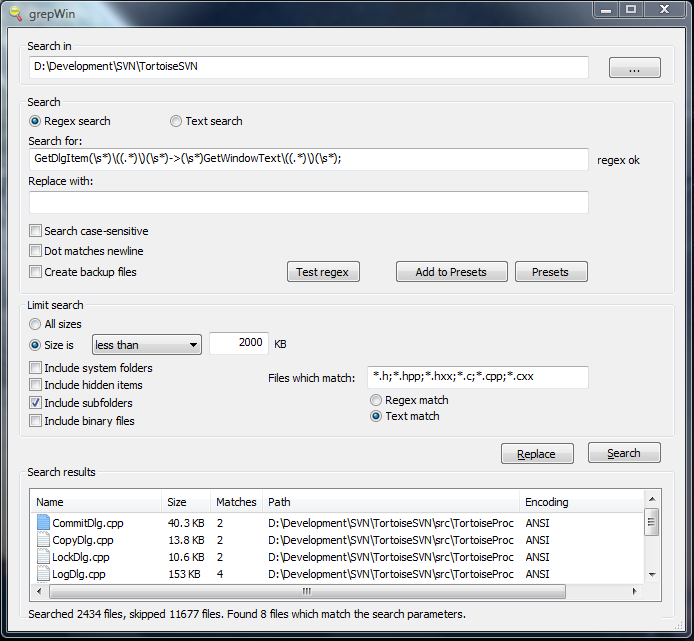Click the CopyDlg.cpp file icon

(43, 540)
